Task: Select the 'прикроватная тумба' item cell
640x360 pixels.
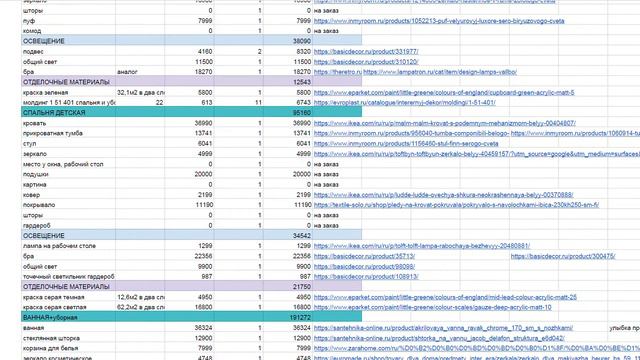Action: [68, 133]
